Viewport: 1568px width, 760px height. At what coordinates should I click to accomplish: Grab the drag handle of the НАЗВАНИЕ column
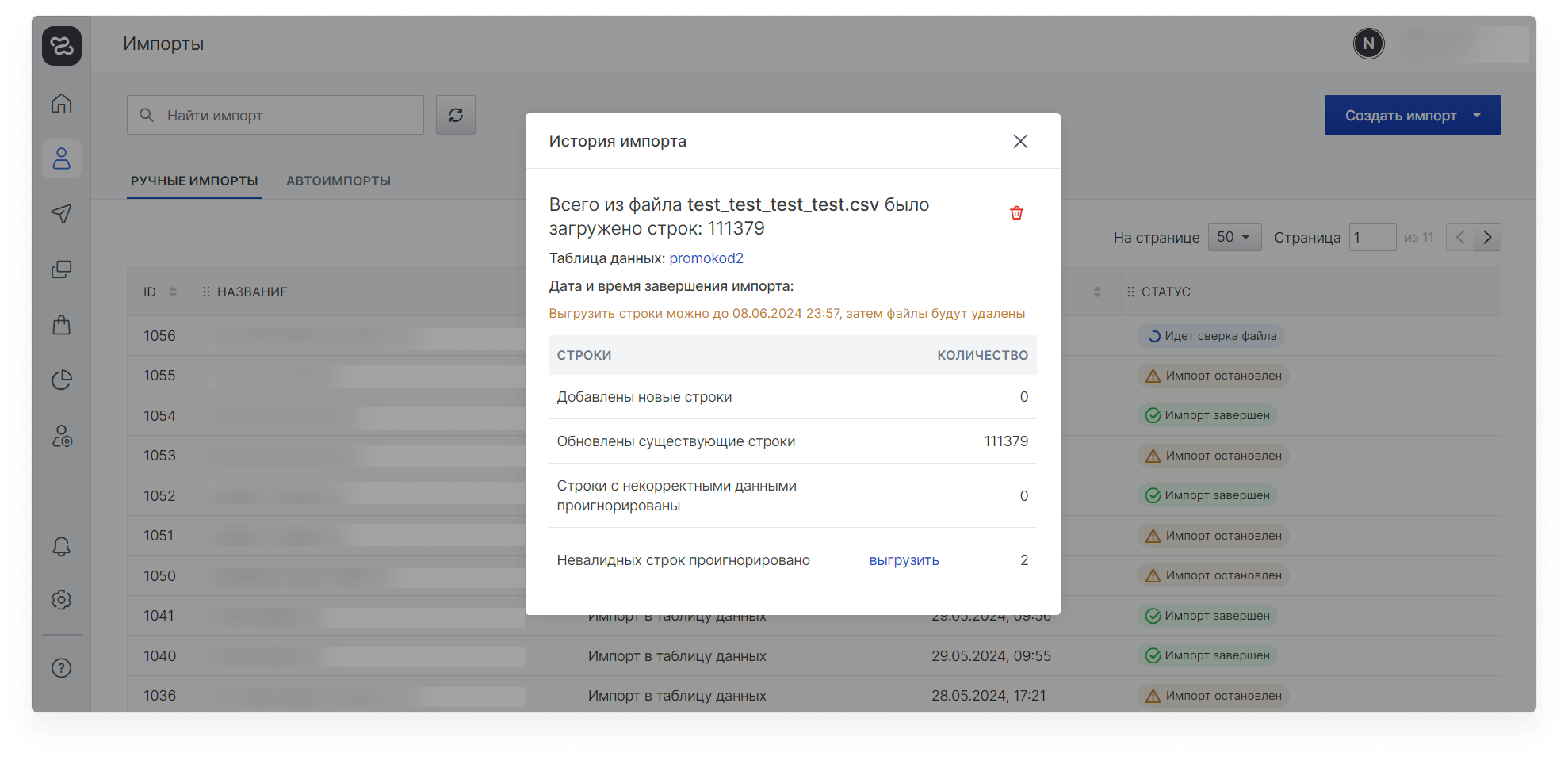(206, 292)
